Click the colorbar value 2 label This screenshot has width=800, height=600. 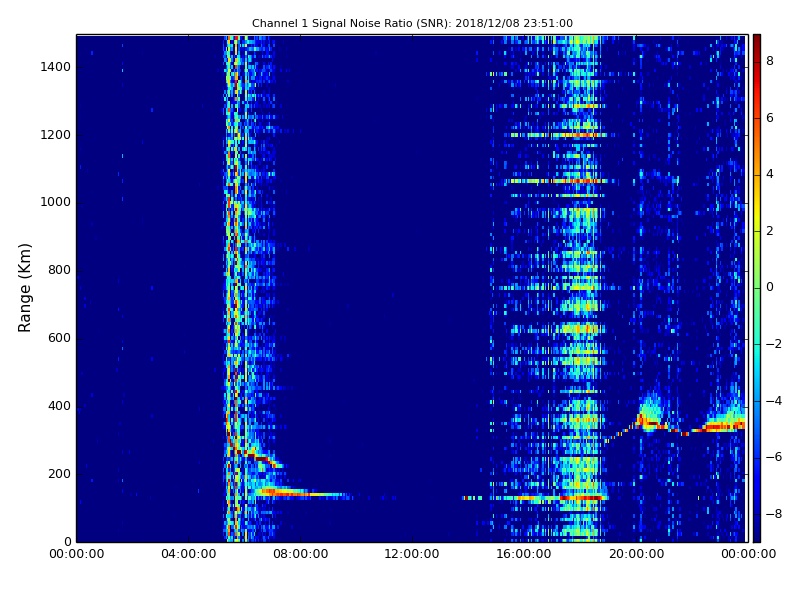pyautogui.click(x=770, y=231)
